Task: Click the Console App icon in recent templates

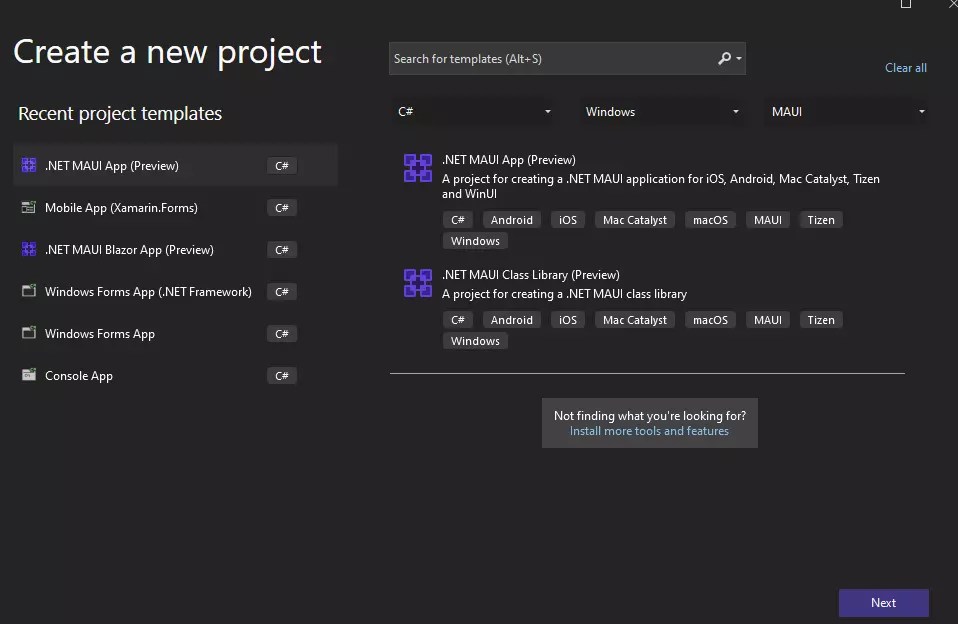Action: coord(27,375)
